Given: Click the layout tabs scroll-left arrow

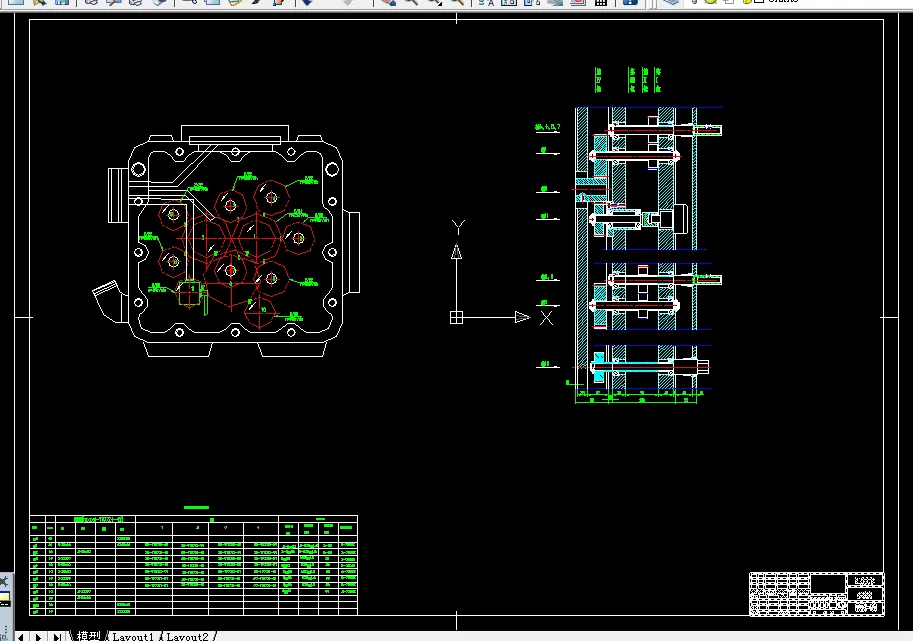Looking at the screenshot, I should tap(21, 637).
